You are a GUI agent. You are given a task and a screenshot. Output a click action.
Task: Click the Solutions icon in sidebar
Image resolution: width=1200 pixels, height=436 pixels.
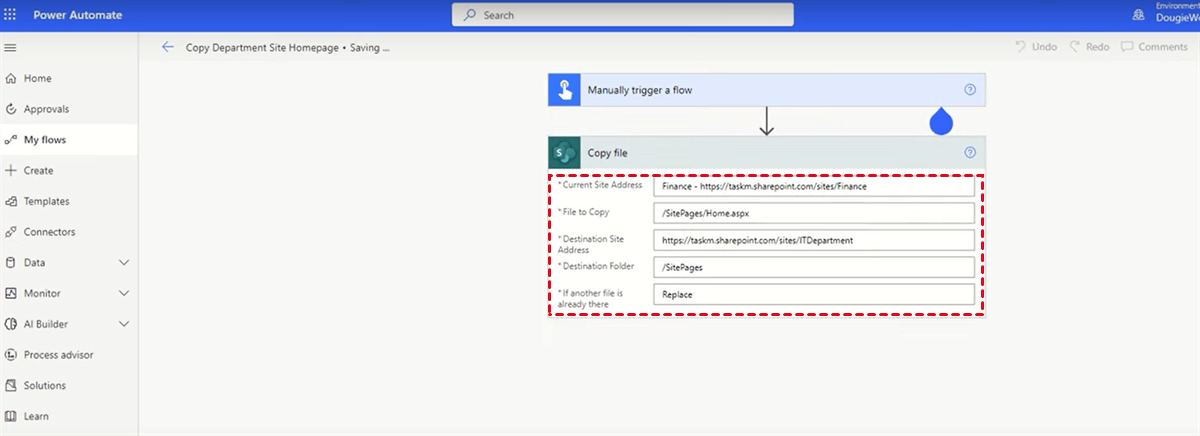(11, 385)
